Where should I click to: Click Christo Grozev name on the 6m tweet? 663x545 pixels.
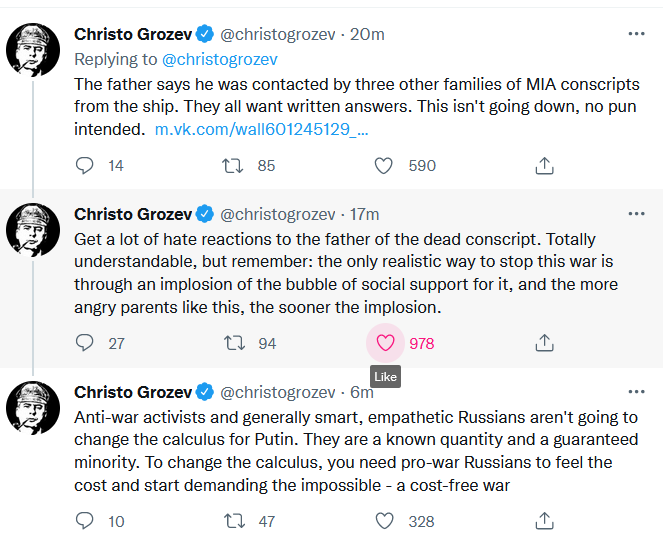coord(132,392)
